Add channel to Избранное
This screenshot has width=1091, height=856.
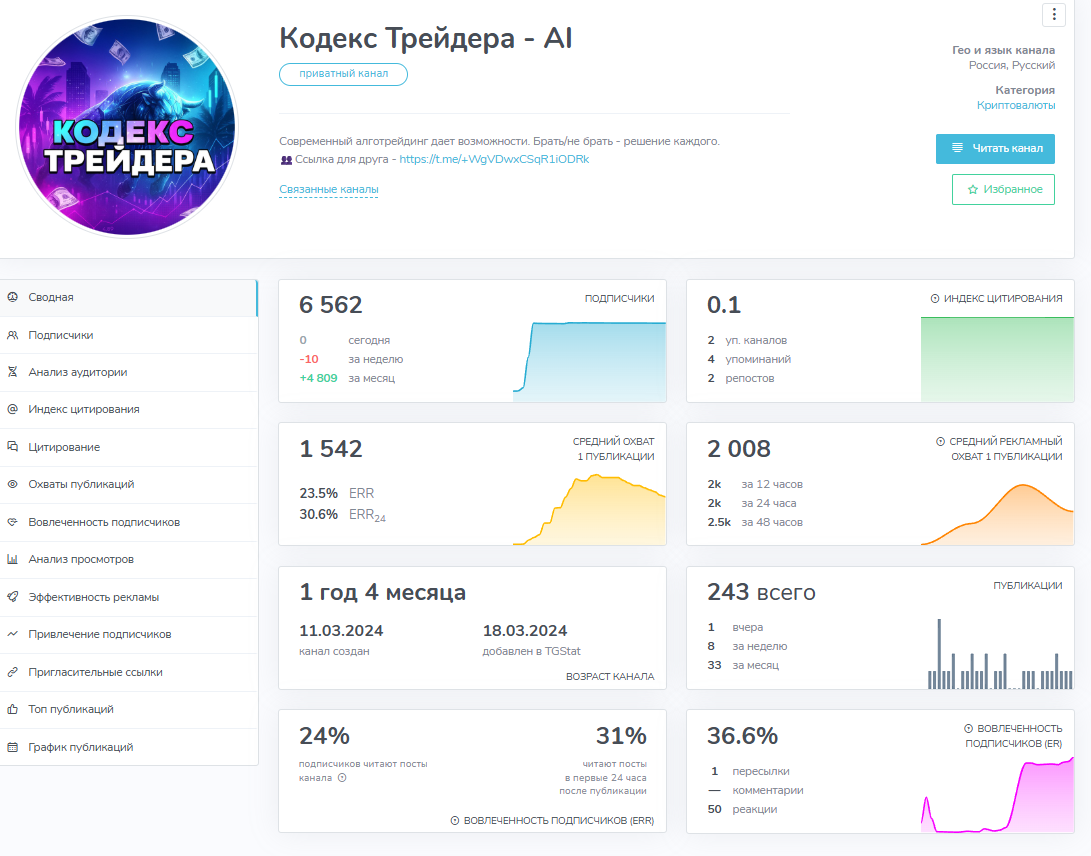1003,189
